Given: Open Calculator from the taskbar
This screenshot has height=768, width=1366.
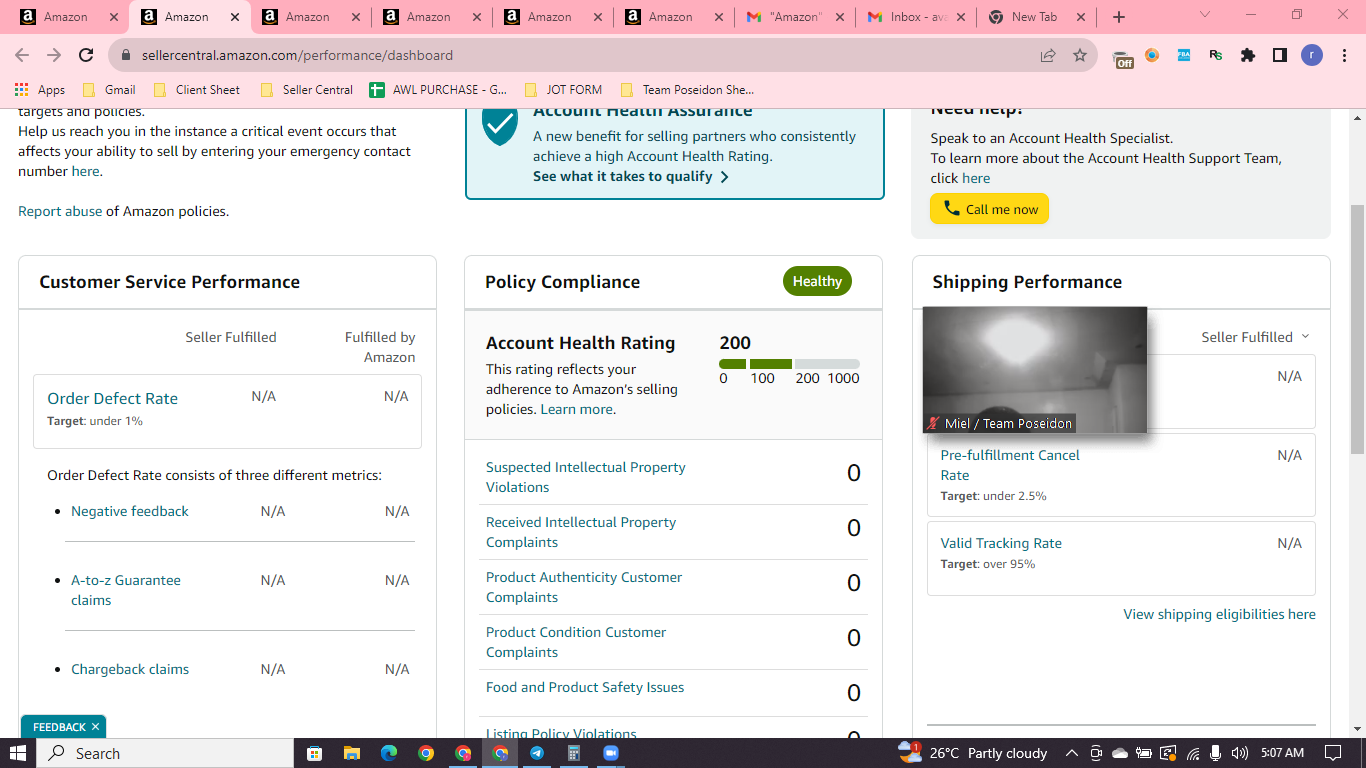Looking at the screenshot, I should (x=574, y=753).
